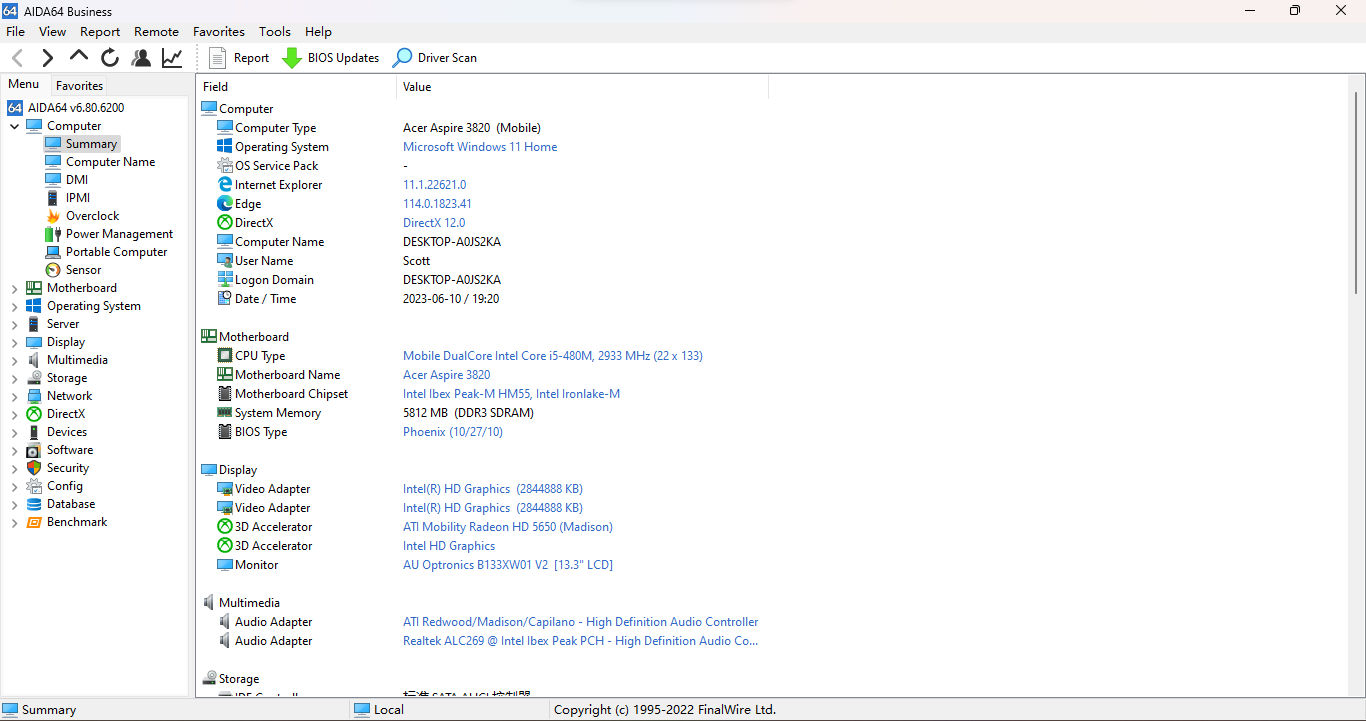Open the Help menu

pyautogui.click(x=318, y=32)
